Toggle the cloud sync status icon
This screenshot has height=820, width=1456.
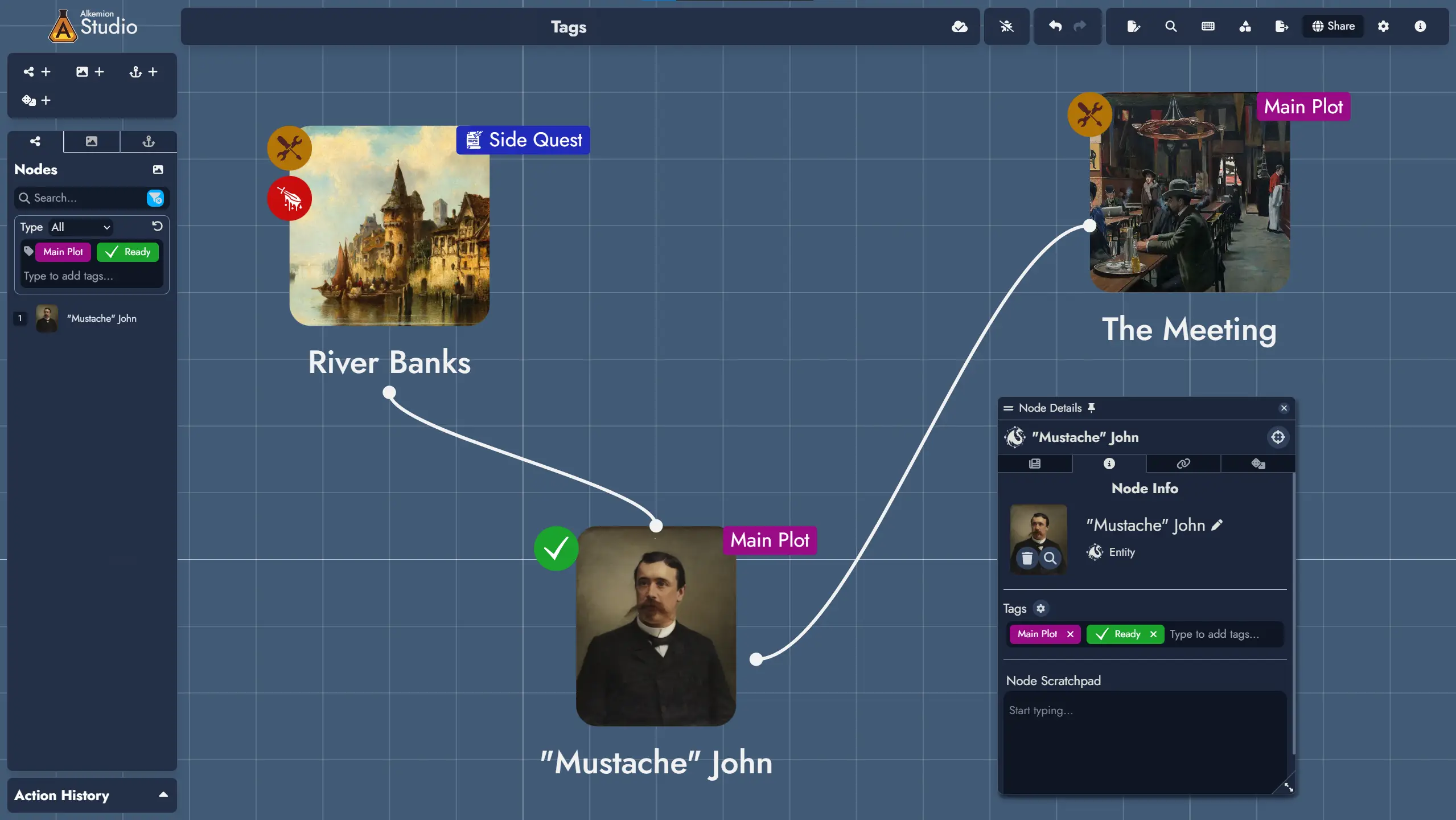coord(960,26)
